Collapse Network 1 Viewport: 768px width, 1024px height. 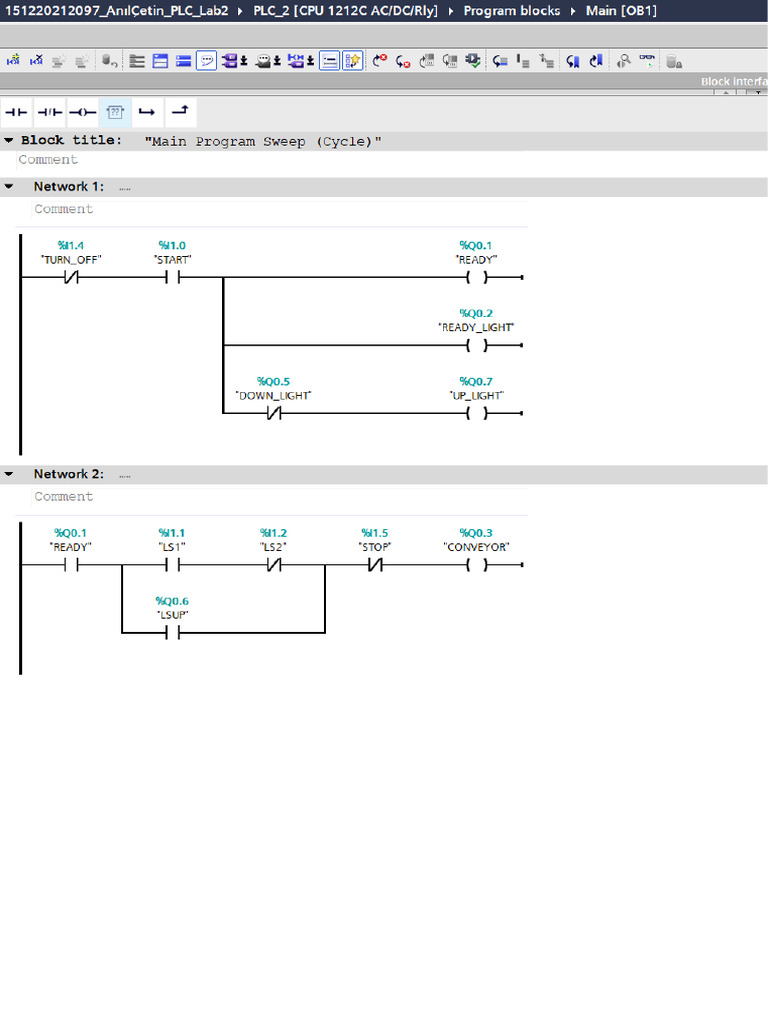pyautogui.click(x=8, y=187)
